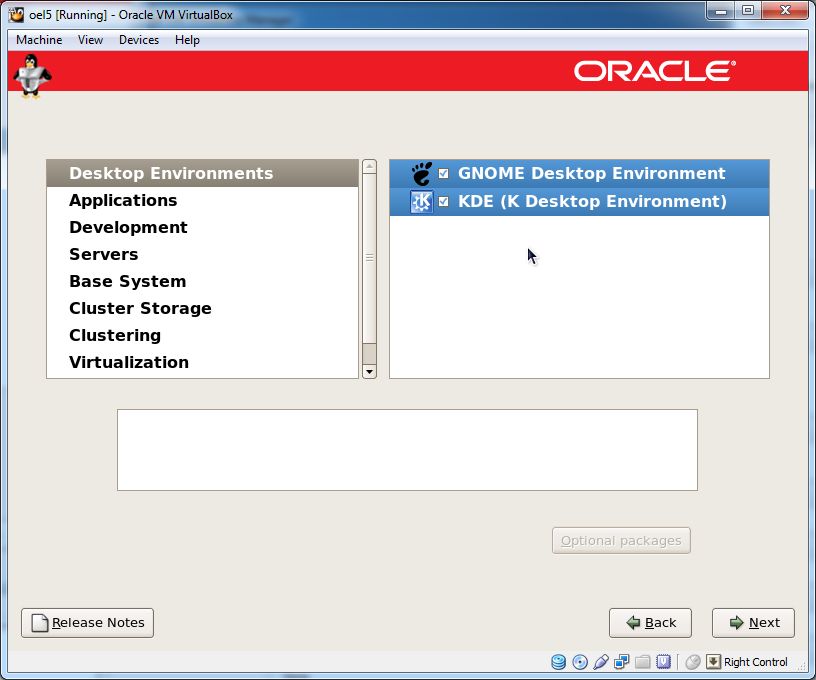This screenshot has width=816, height=680.
Task: Select the Cluster Storage category
Action: [x=202, y=309]
